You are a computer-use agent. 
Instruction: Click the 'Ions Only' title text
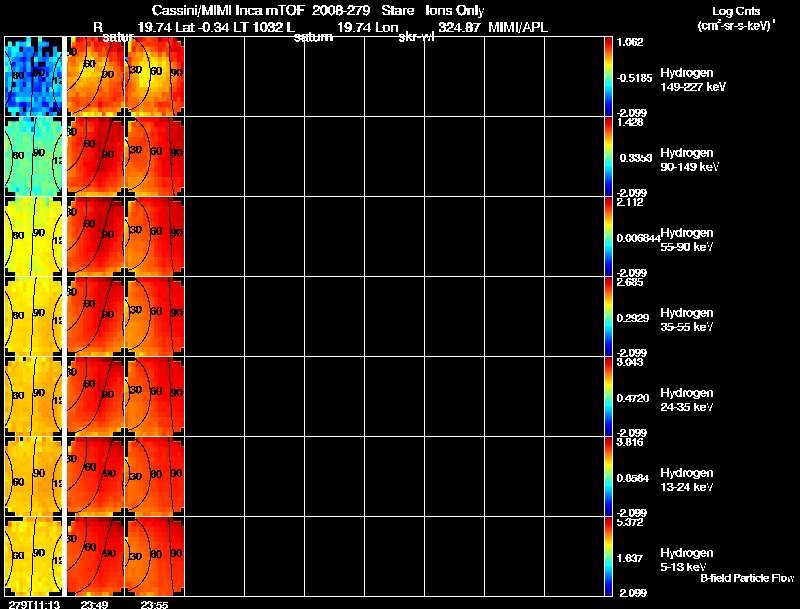(455, 11)
